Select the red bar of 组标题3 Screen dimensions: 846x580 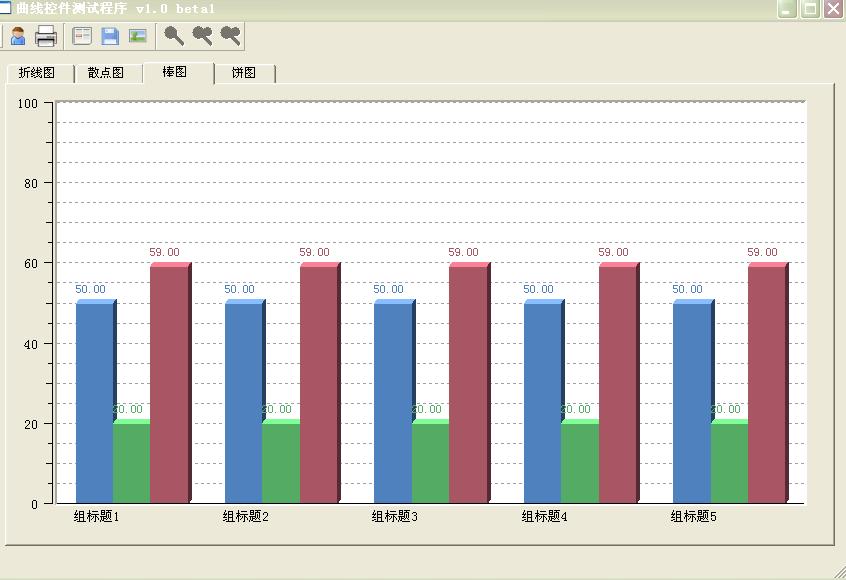(468, 385)
